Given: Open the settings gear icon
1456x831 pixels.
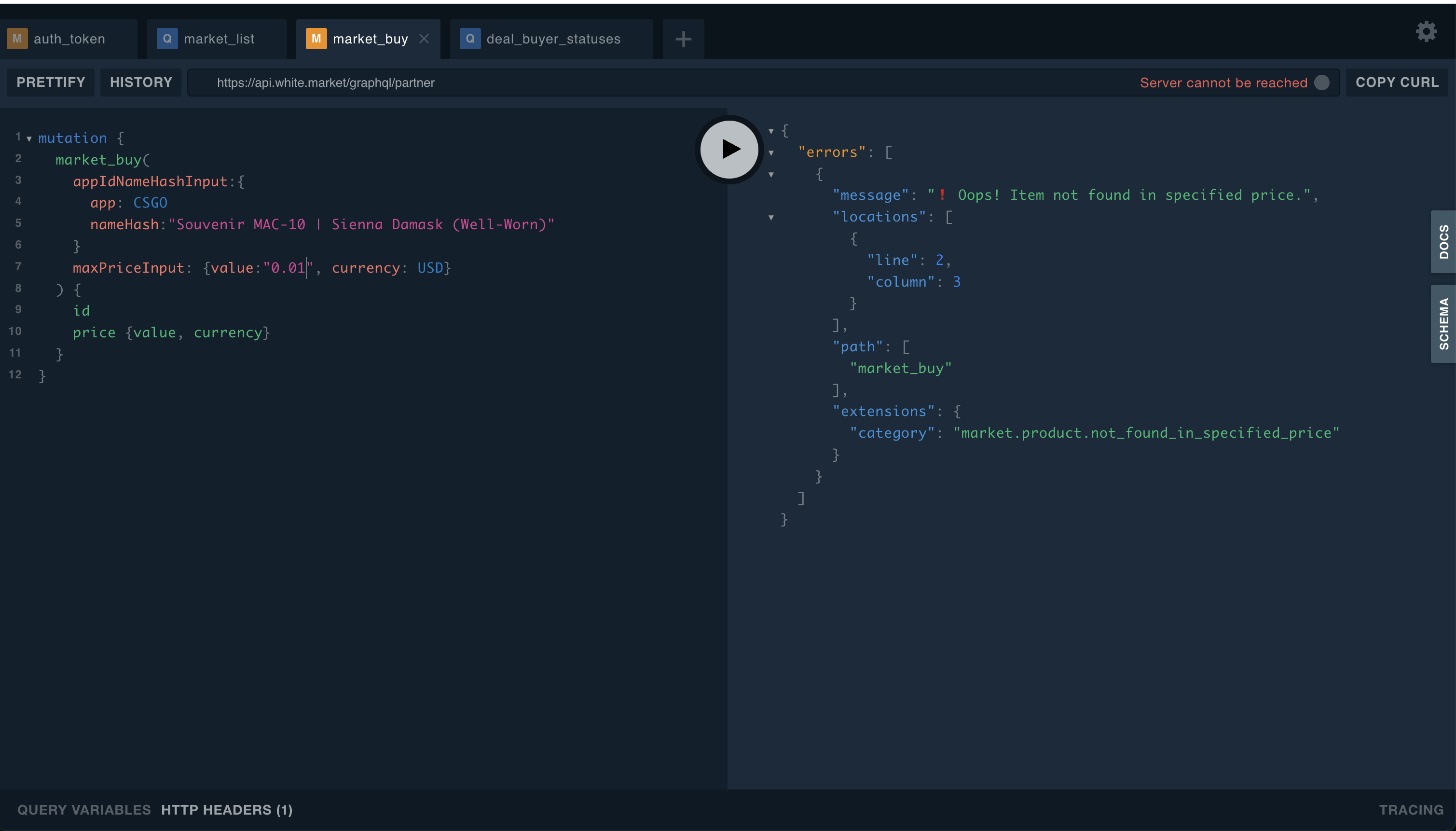Looking at the screenshot, I should (x=1427, y=31).
